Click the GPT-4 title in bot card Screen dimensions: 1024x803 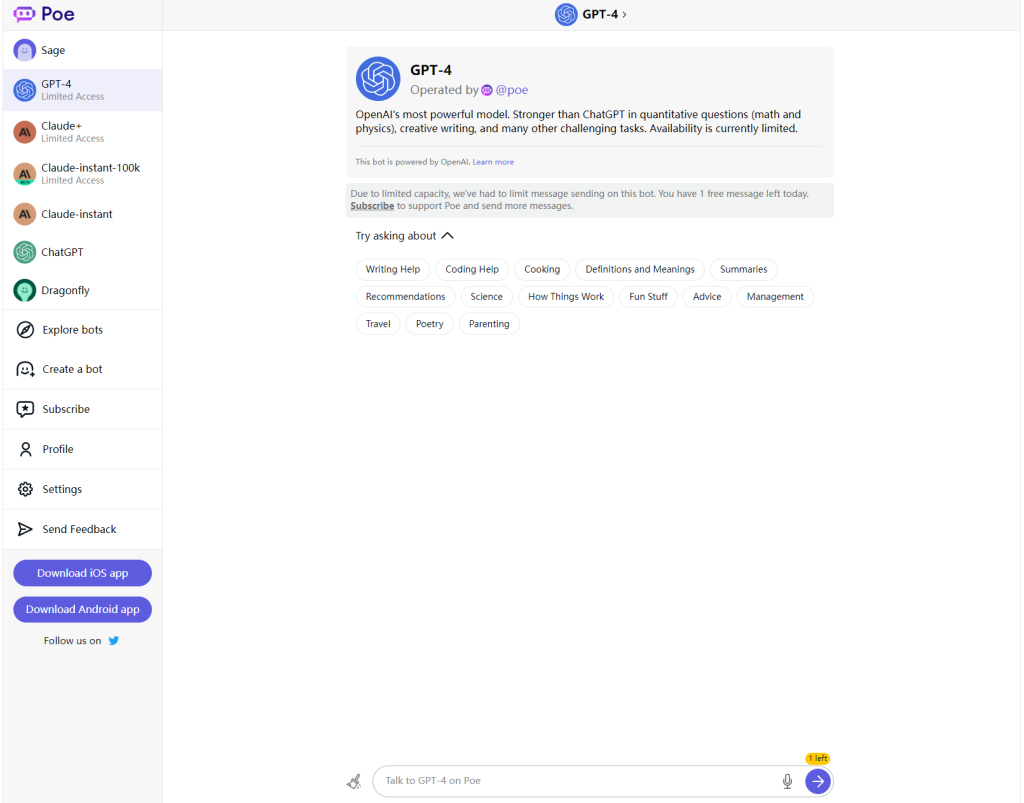[431, 70]
